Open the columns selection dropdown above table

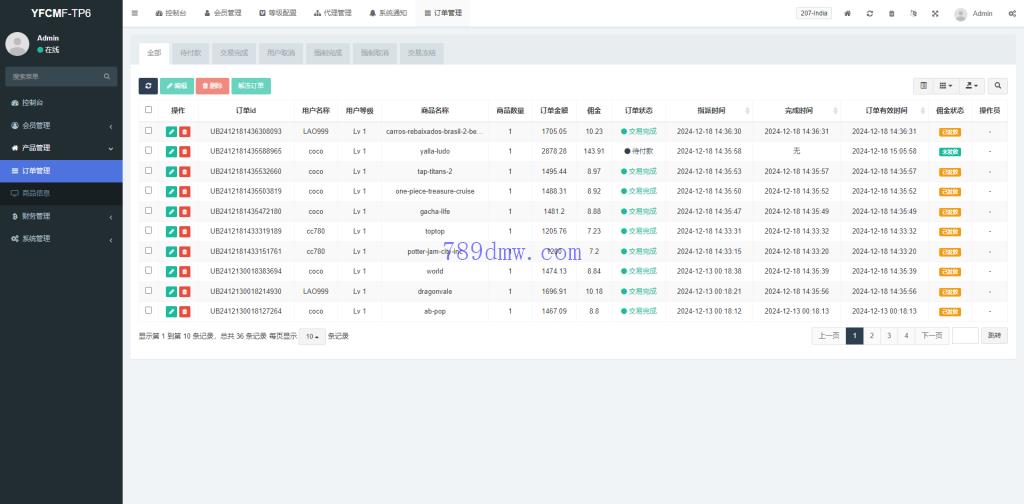(x=946, y=87)
